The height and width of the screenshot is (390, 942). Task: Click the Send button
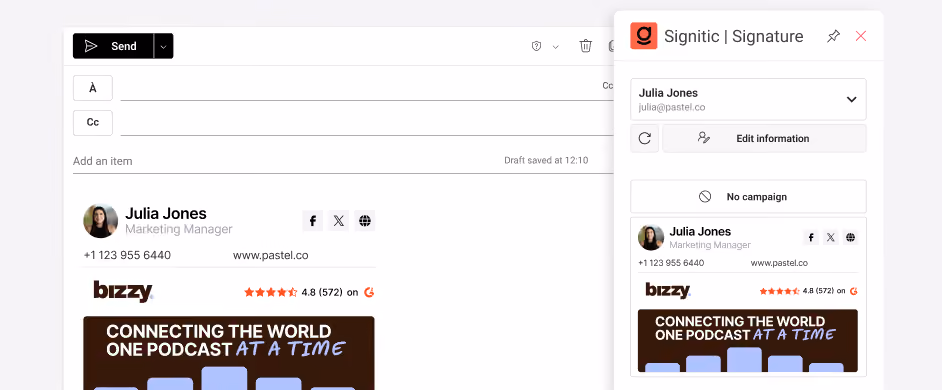click(x=113, y=46)
